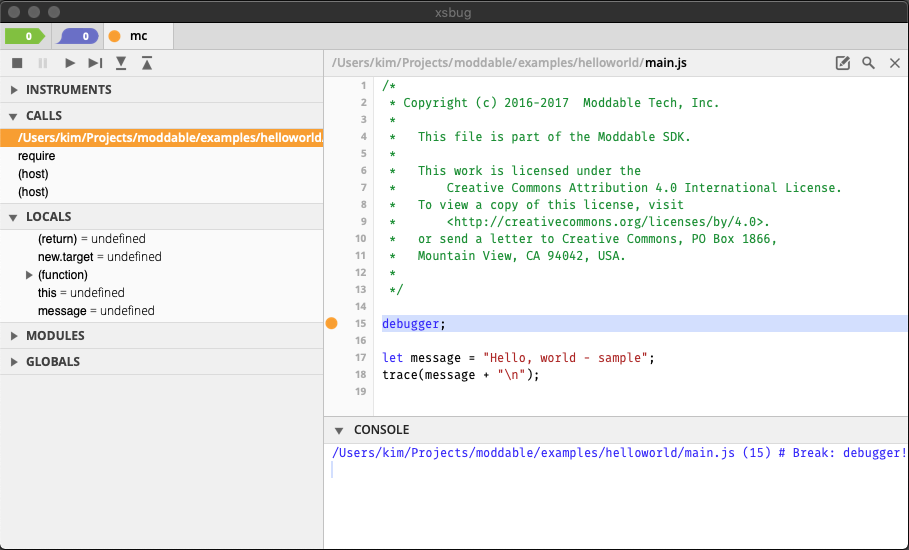This screenshot has height=550, width=909.
Task: Click the trace(message + "\n") line
Action: 461,375
